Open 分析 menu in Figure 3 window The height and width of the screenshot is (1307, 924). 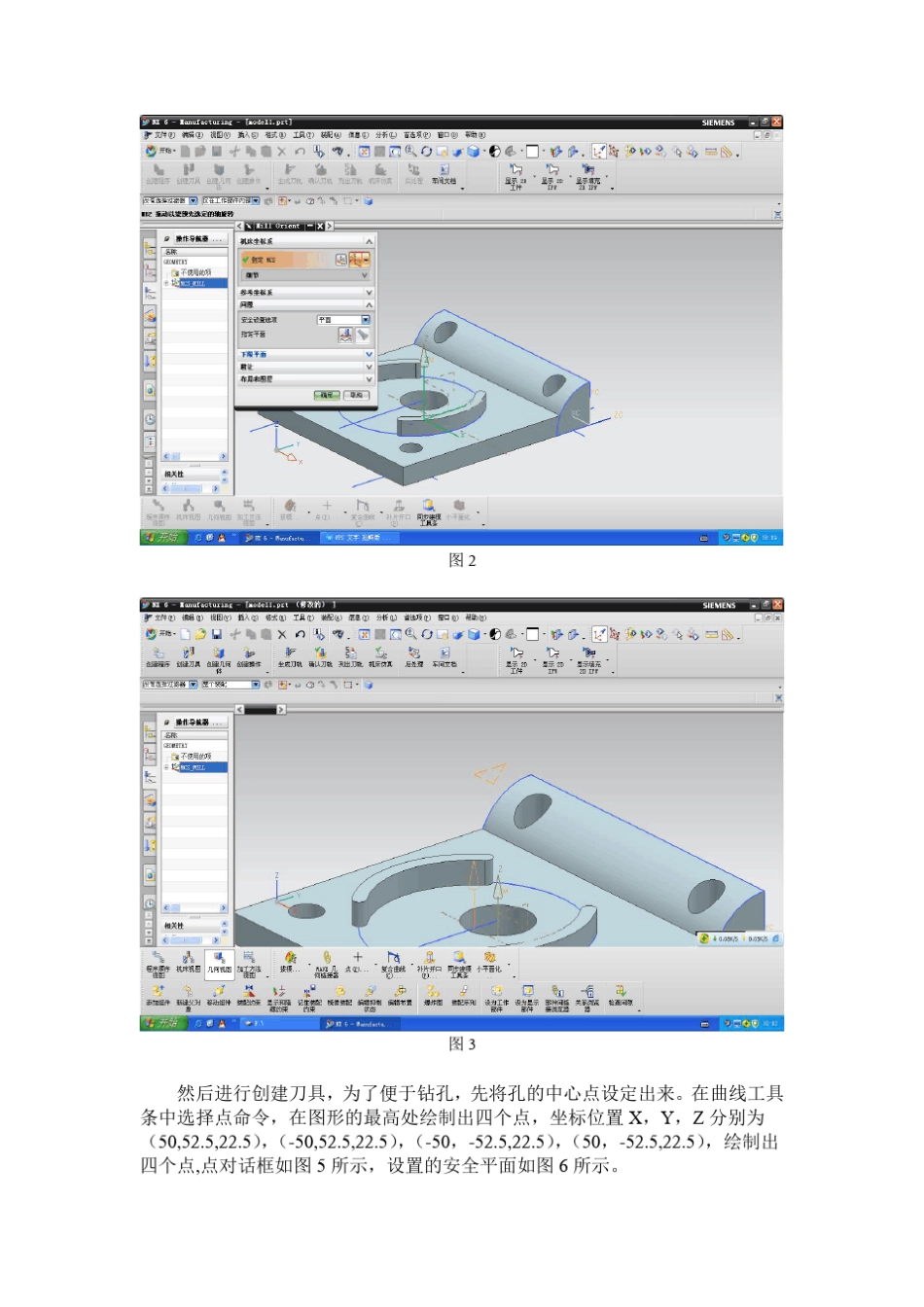pos(387,618)
